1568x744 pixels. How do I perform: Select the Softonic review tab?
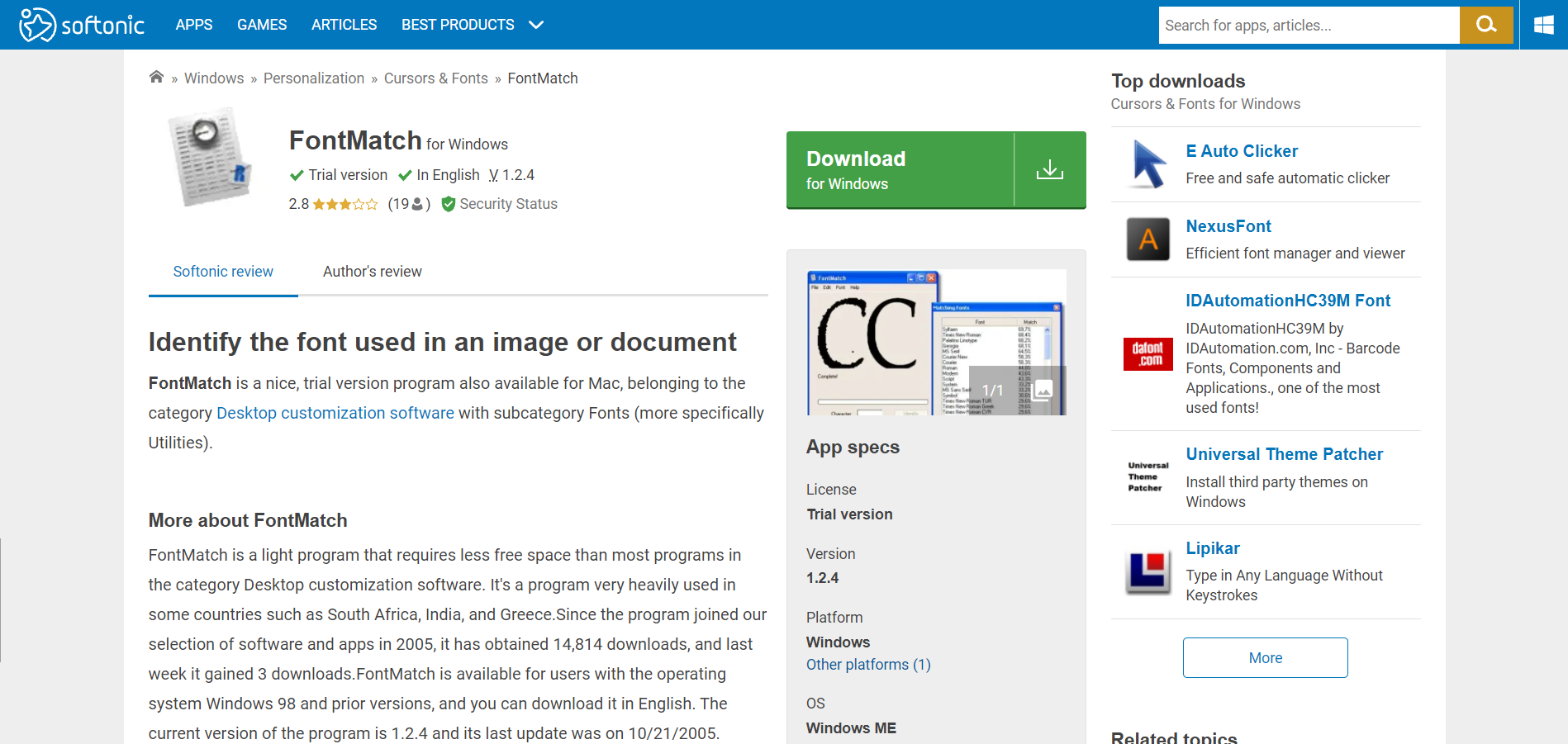pos(223,272)
